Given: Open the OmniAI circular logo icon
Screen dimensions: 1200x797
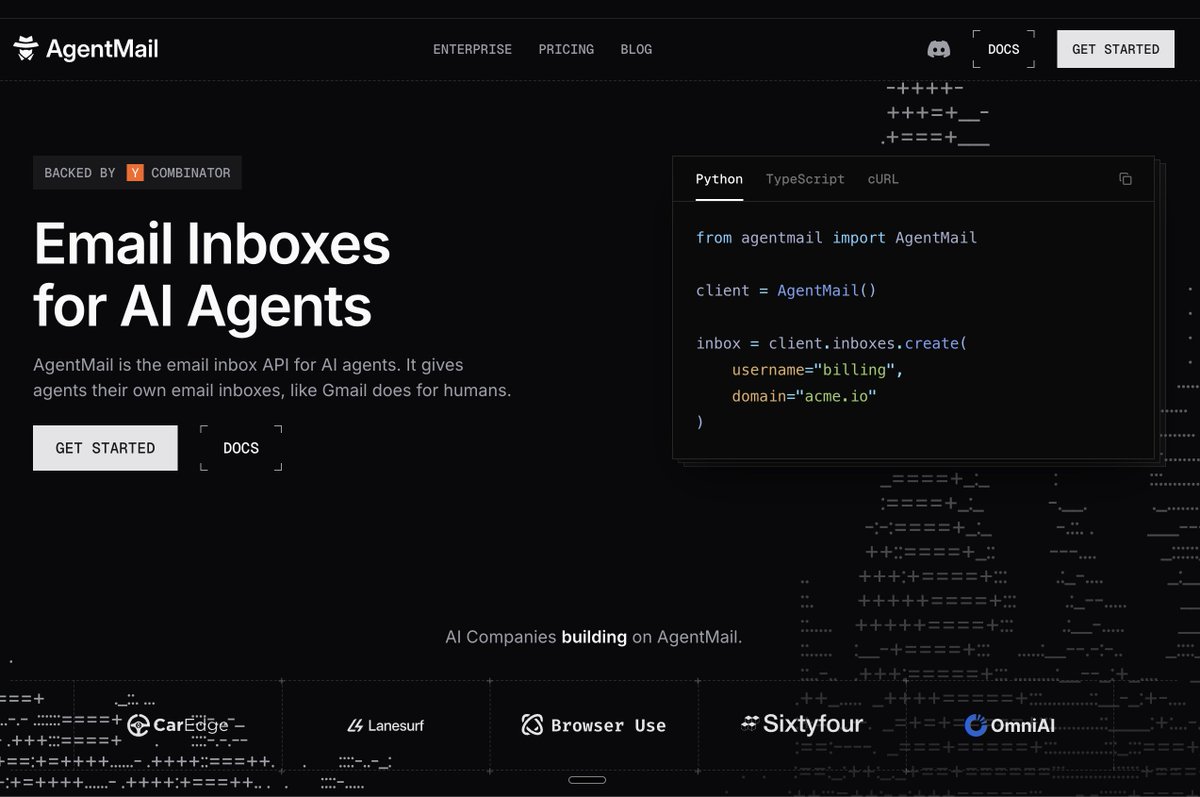Looking at the screenshot, I should tap(975, 725).
